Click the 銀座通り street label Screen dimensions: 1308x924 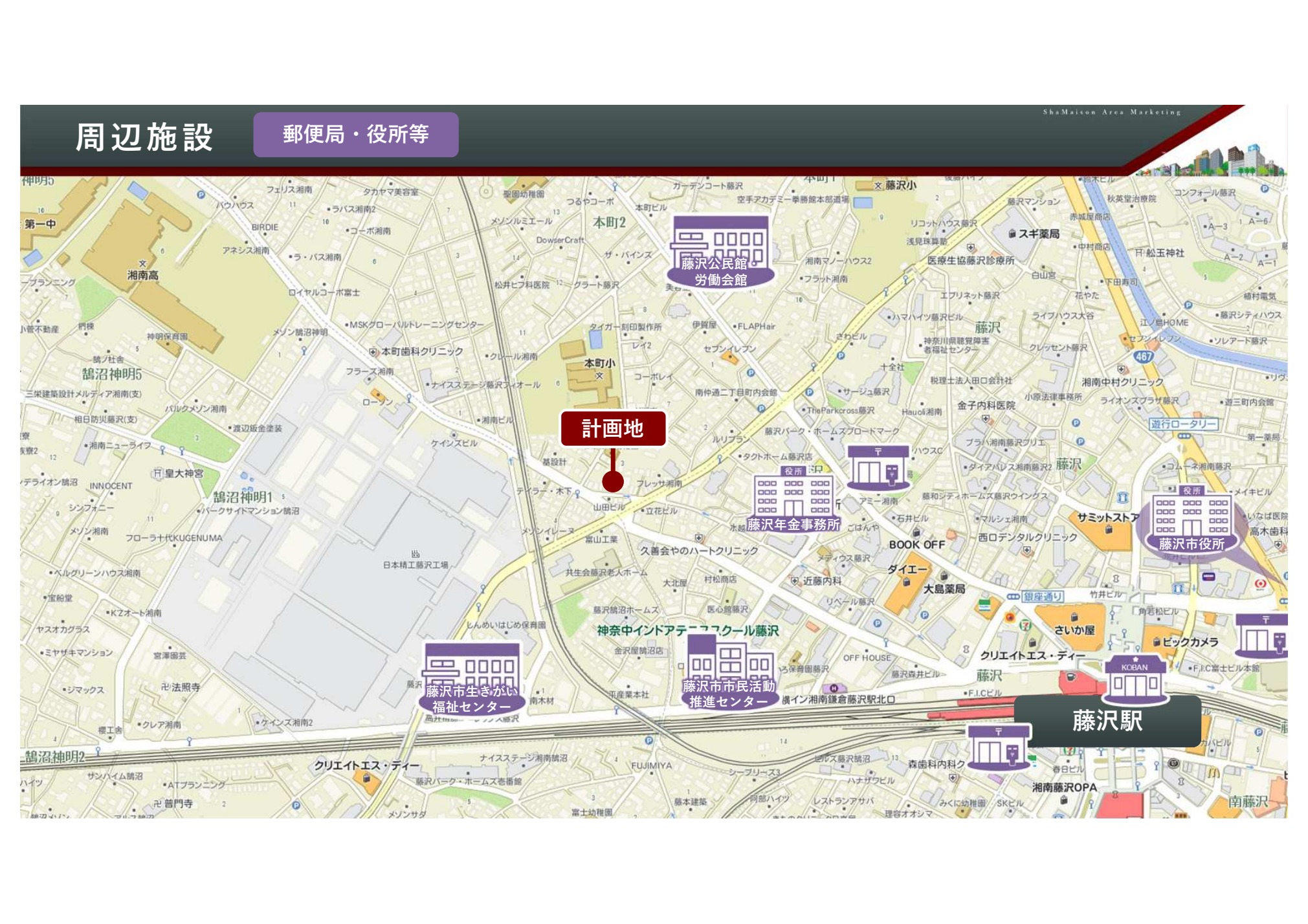[x=1043, y=597]
